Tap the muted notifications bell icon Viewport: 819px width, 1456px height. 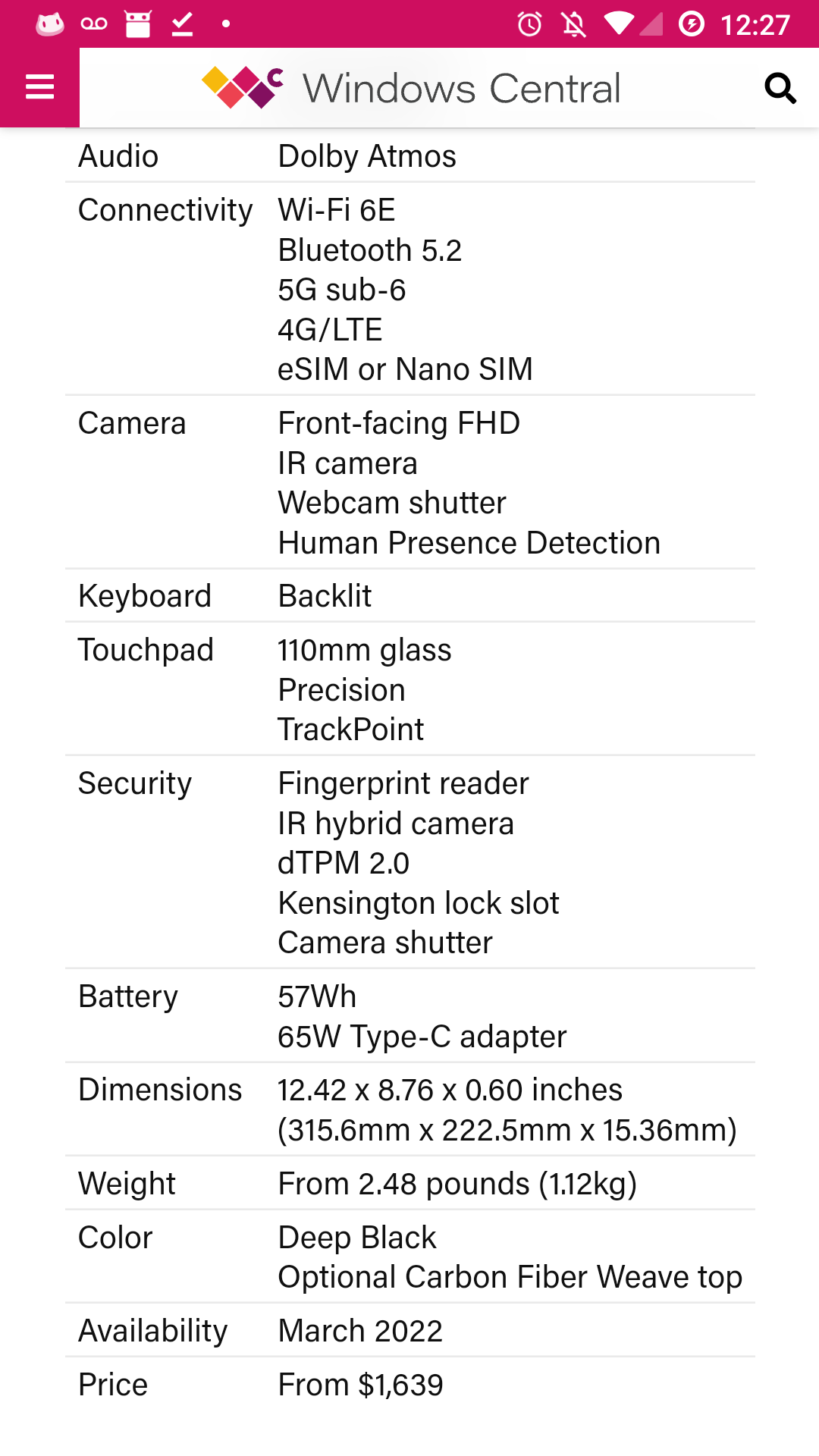click(574, 24)
